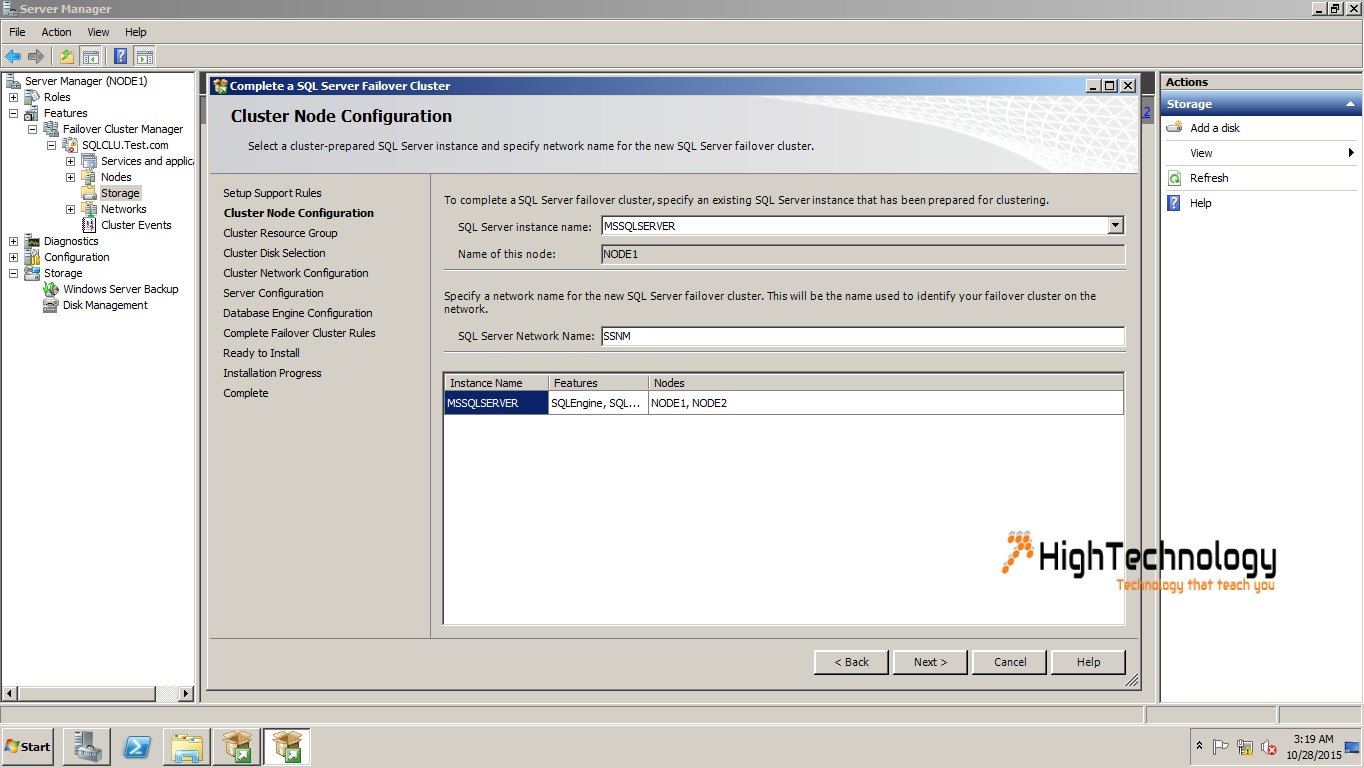Expand the Networks tree node
Screen dimensions: 1364x768
70,209
